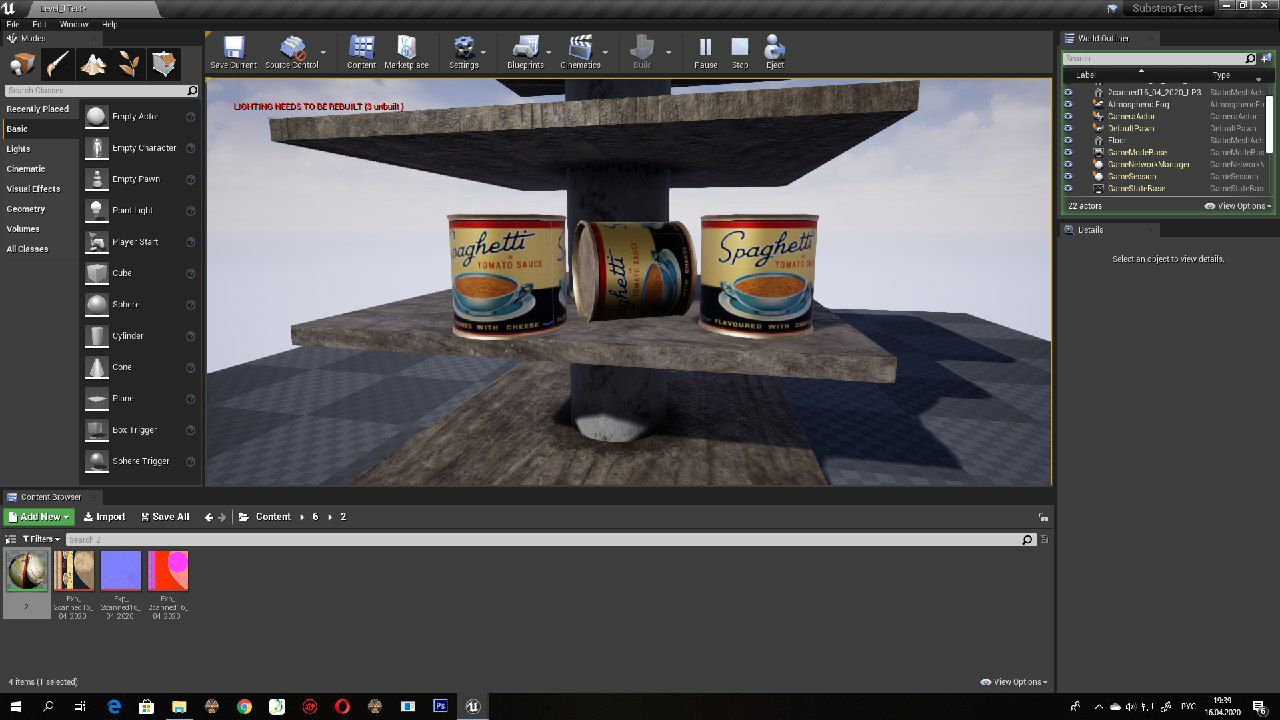Hide Atmospheric Fog actor via eye icon
The height and width of the screenshot is (720, 1280).
pyautogui.click(x=1068, y=104)
